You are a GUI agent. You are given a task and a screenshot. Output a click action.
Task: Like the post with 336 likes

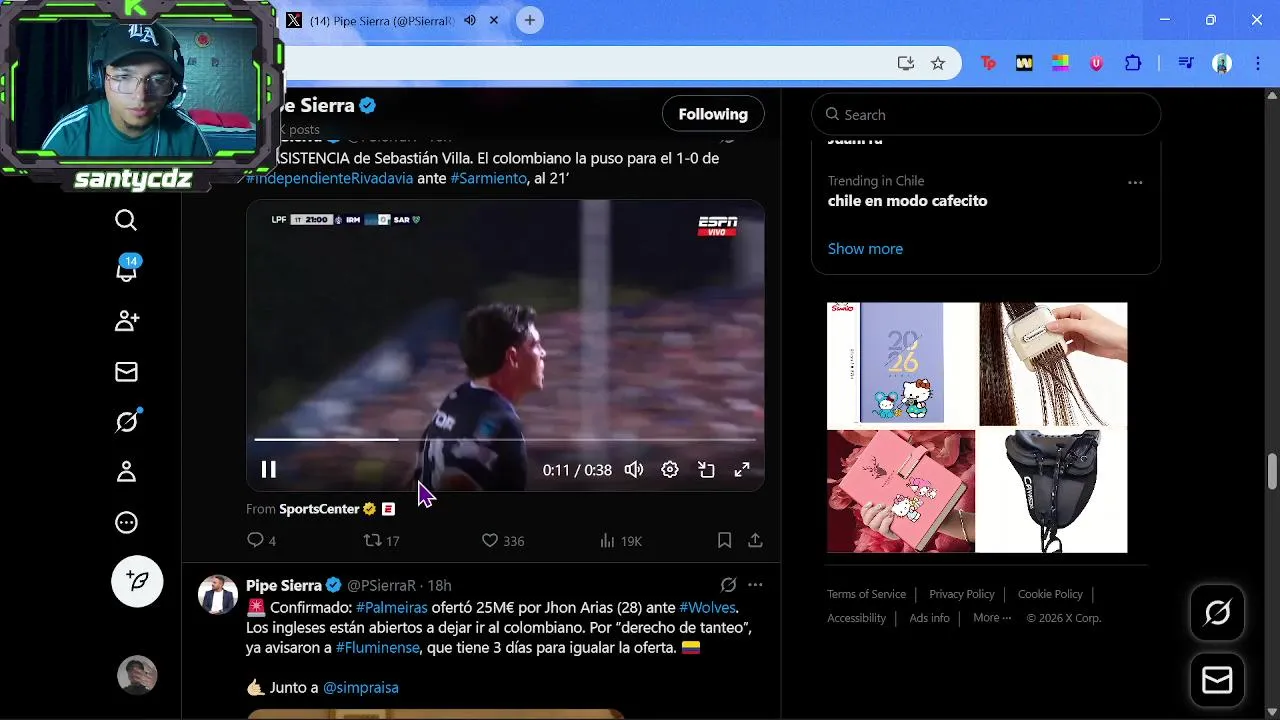coord(503,540)
